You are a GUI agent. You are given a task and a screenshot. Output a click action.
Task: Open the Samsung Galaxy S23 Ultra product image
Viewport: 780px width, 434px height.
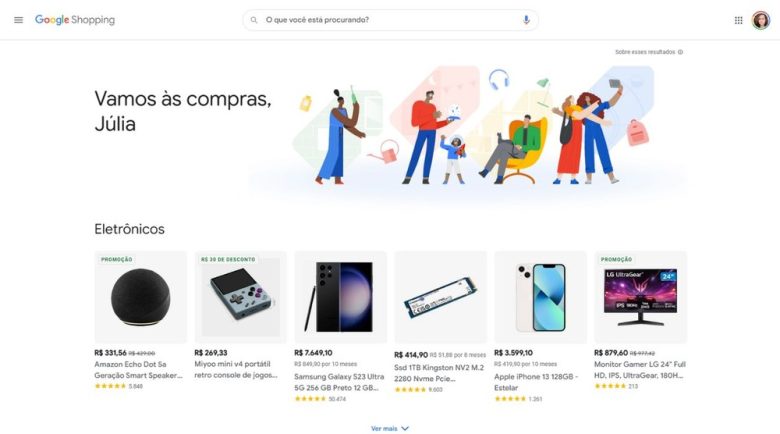(341, 297)
